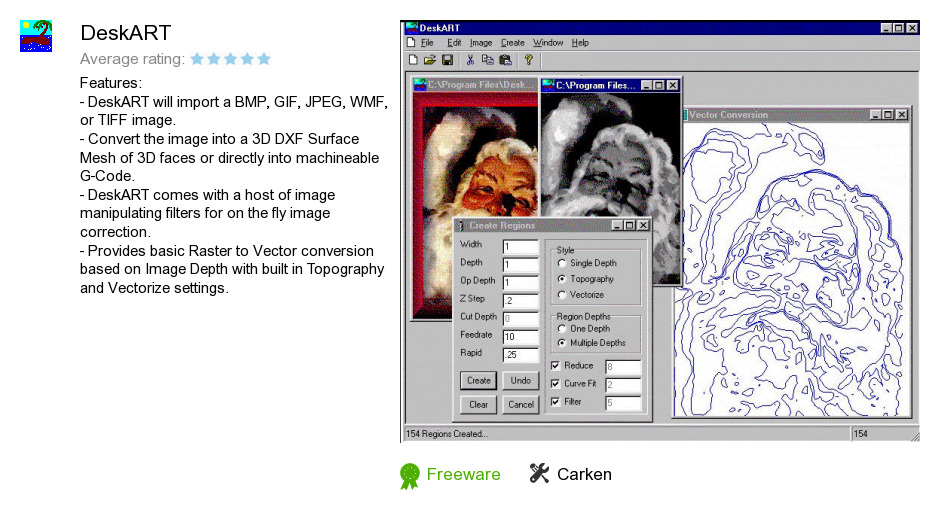Click the Feedrate input field
This screenshot has height=520, width=940.
(x=520, y=336)
